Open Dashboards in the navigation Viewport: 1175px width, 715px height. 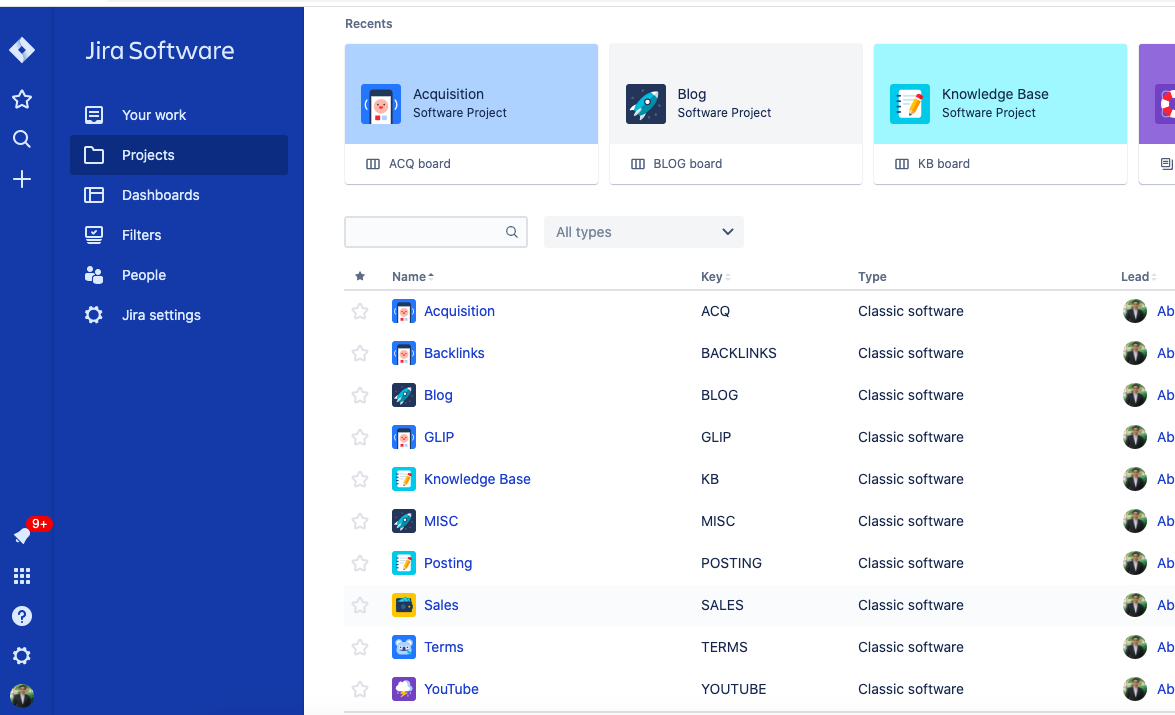point(179,195)
